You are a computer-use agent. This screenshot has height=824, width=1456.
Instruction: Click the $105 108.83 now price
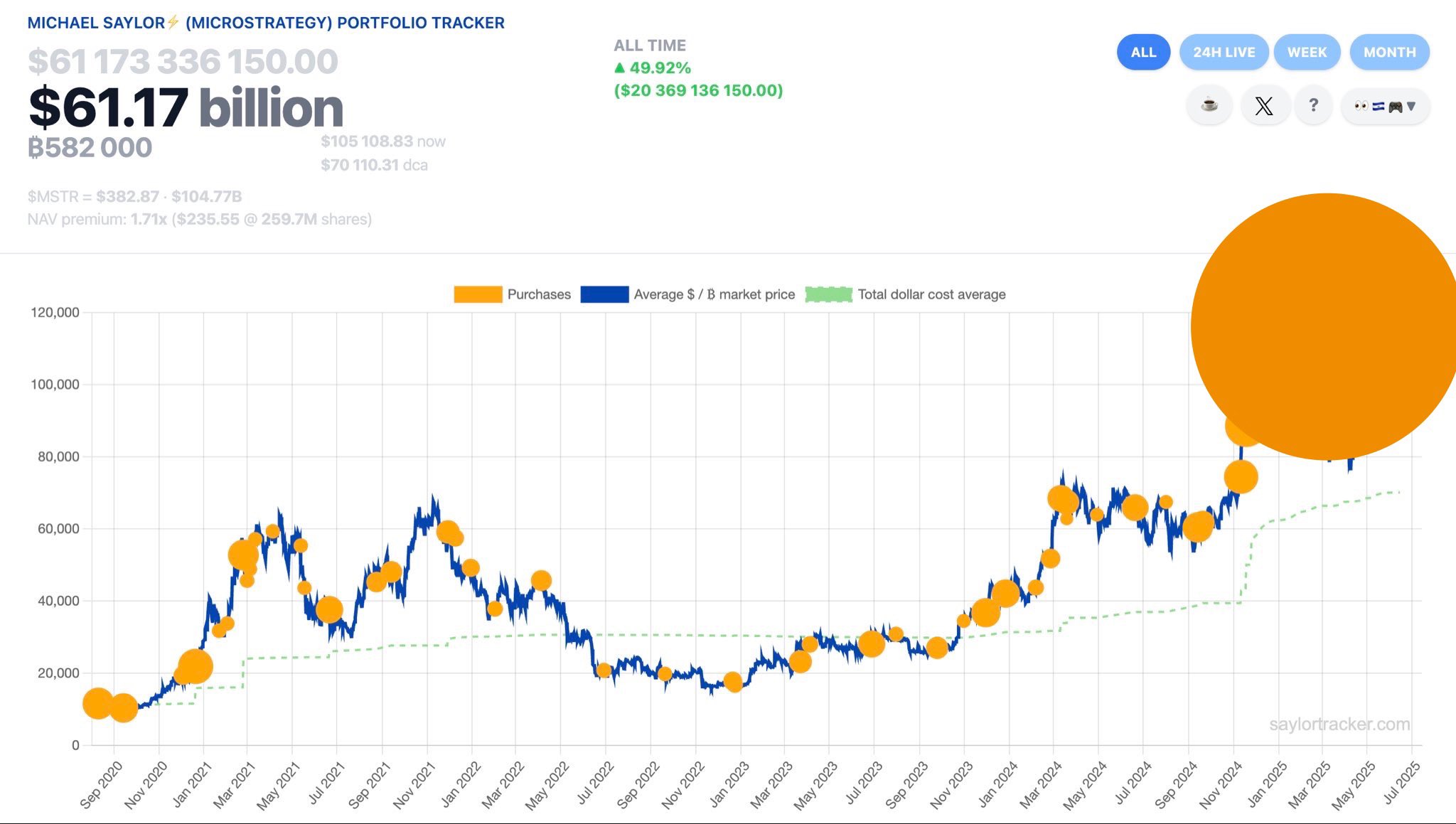(382, 141)
